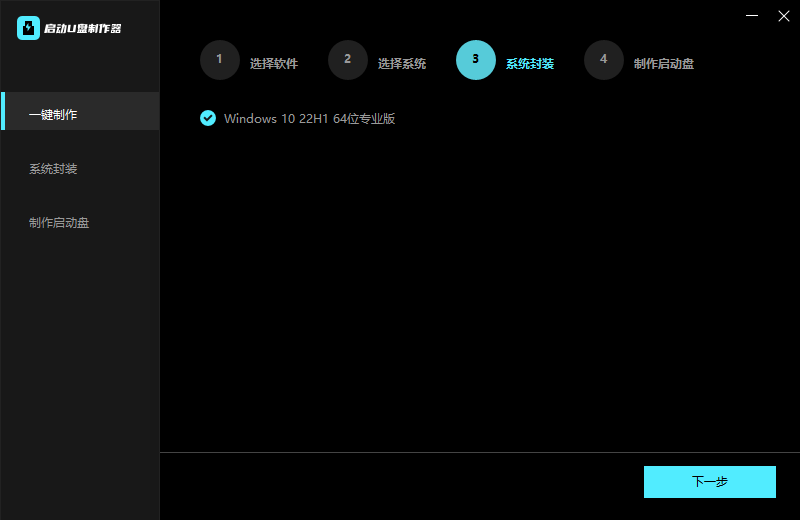The width and height of the screenshot is (800, 520).
Task: Click the 启动U盘制作器 title text
Action: (x=83, y=29)
